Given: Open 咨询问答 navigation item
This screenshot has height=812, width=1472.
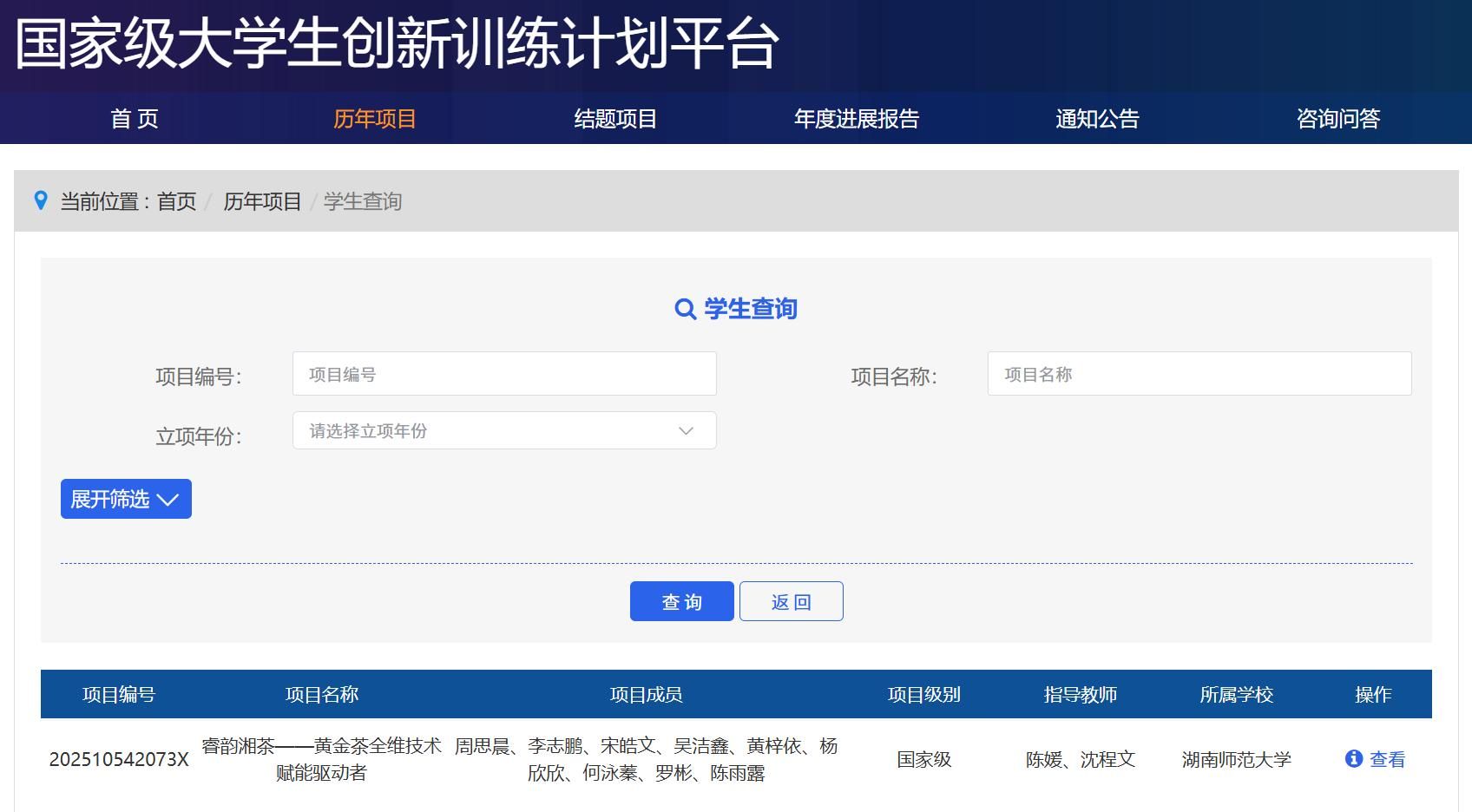Looking at the screenshot, I should (x=1337, y=119).
